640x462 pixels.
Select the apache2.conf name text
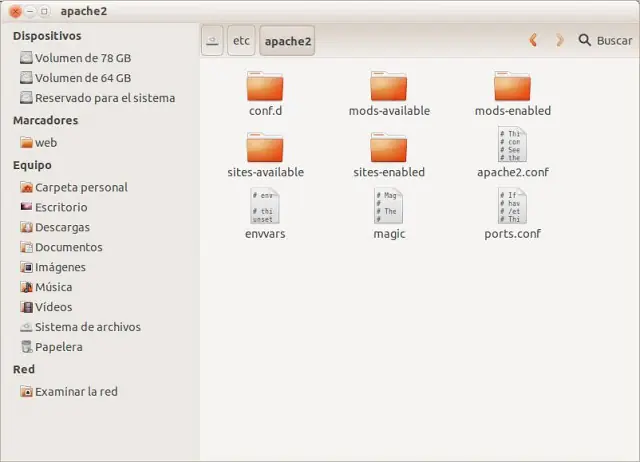[x=513, y=173]
